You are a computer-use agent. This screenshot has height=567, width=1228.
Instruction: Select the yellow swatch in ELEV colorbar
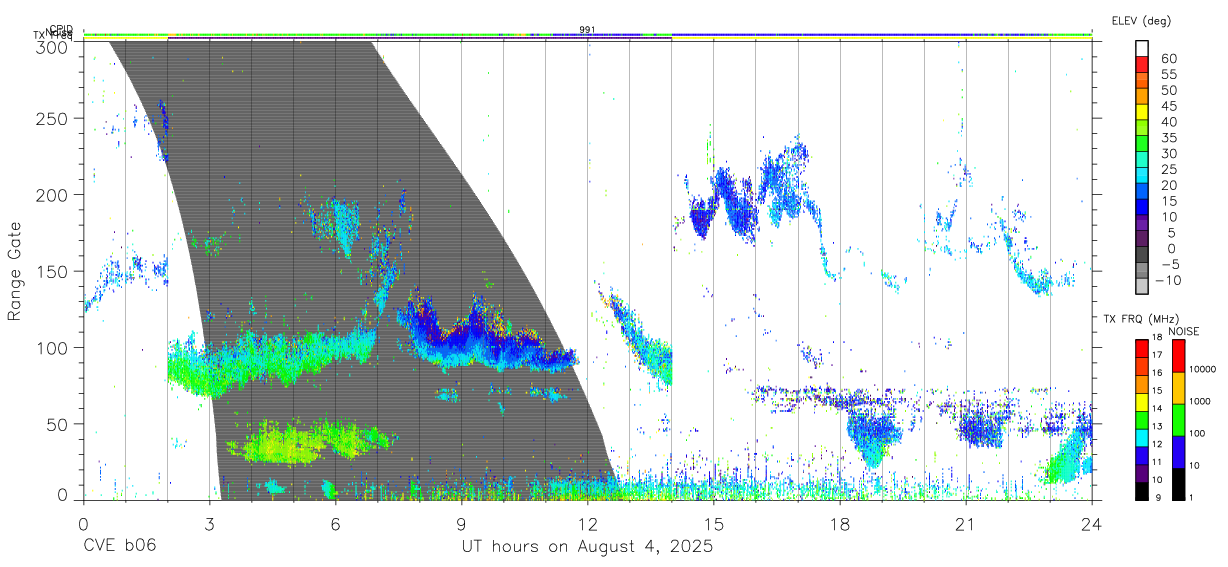1142,111
